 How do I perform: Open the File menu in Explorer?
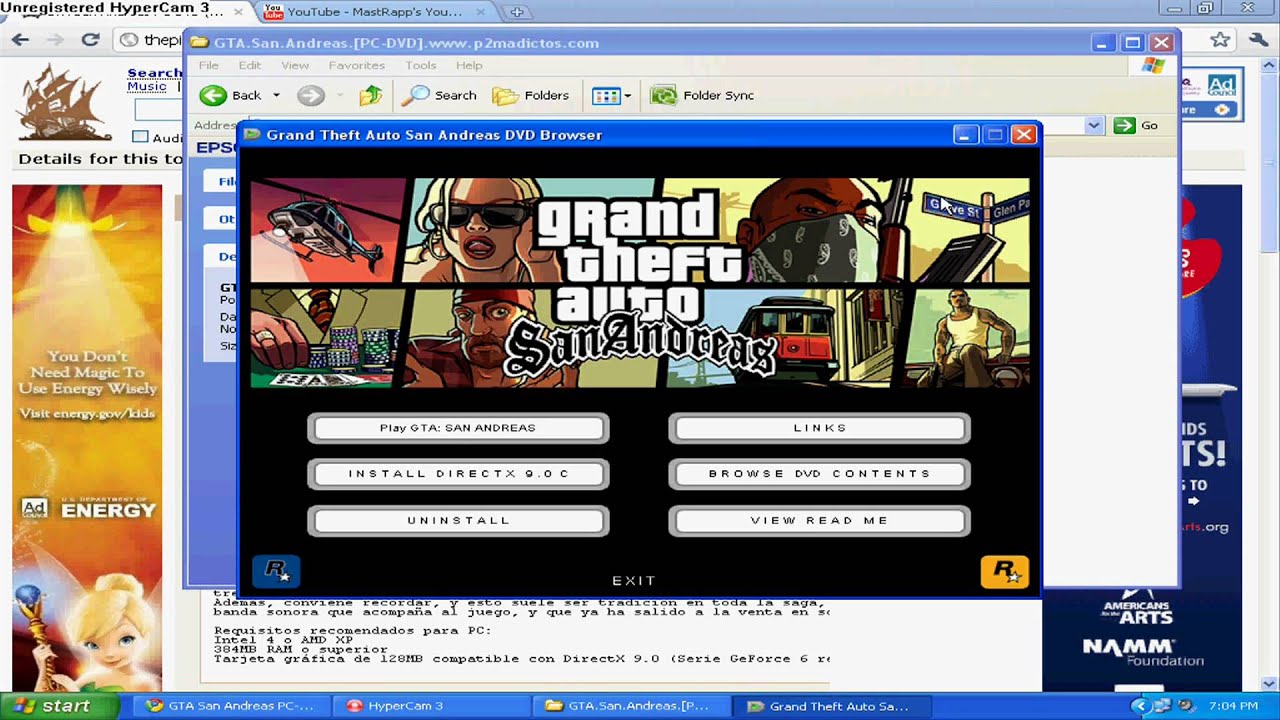click(x=208, y=65)
